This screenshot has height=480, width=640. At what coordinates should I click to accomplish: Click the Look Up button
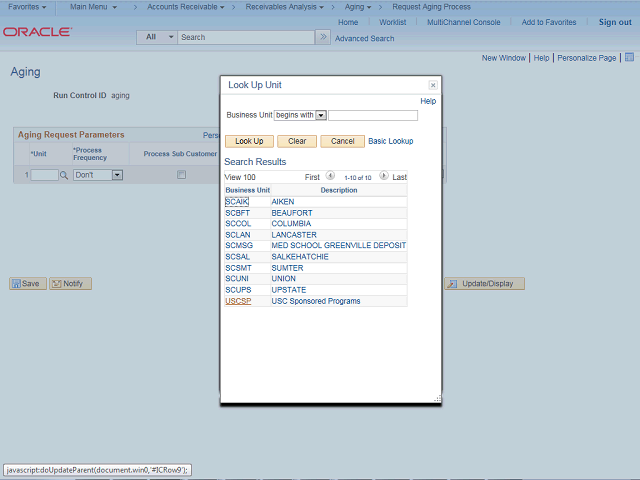[x=249, y=141]
